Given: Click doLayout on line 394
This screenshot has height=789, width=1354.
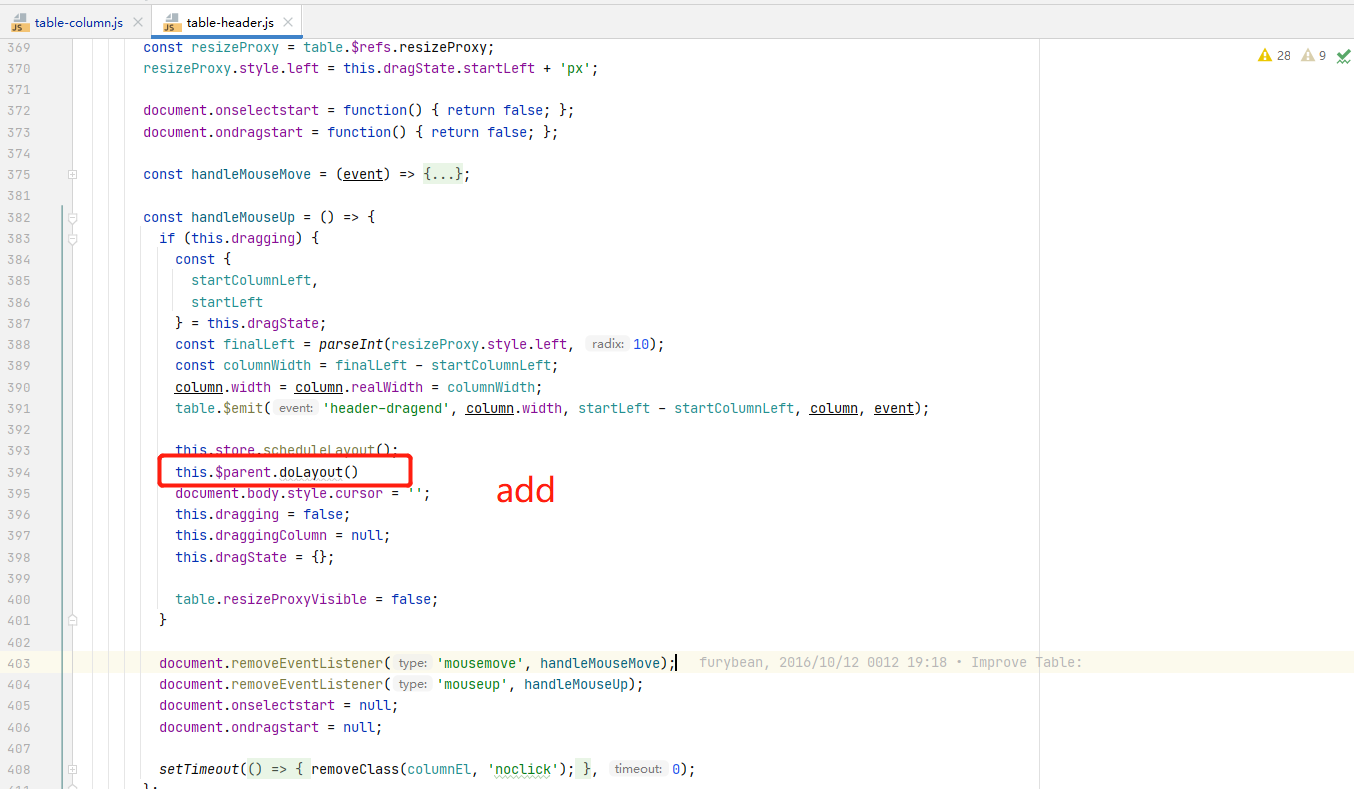Looking at the screenshot, I should click(310, 472).
